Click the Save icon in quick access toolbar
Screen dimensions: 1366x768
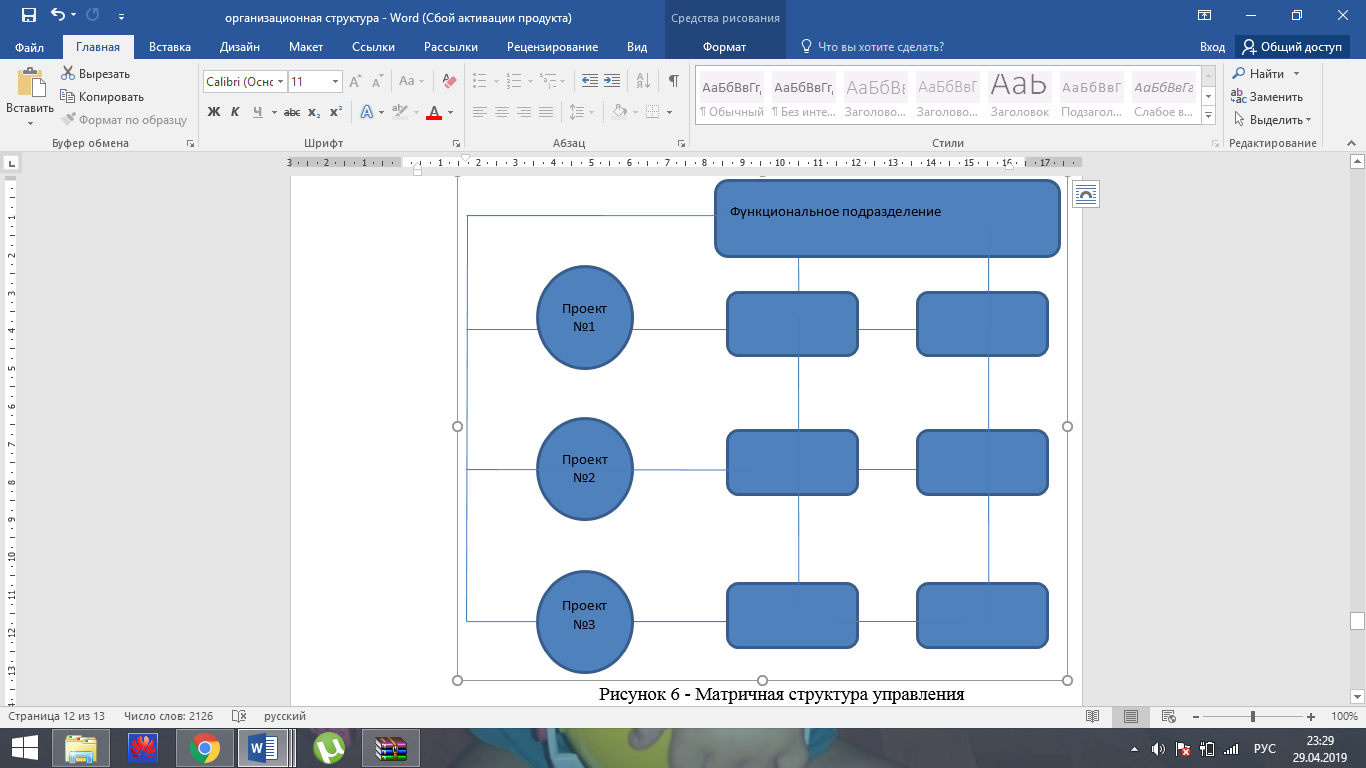click(x=28, y=15)
